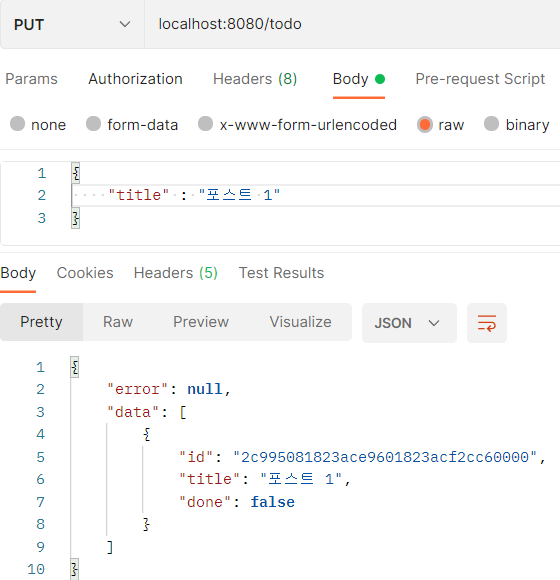Place cursor at request editor closing brace on line 3

click(x=75, y=218)
